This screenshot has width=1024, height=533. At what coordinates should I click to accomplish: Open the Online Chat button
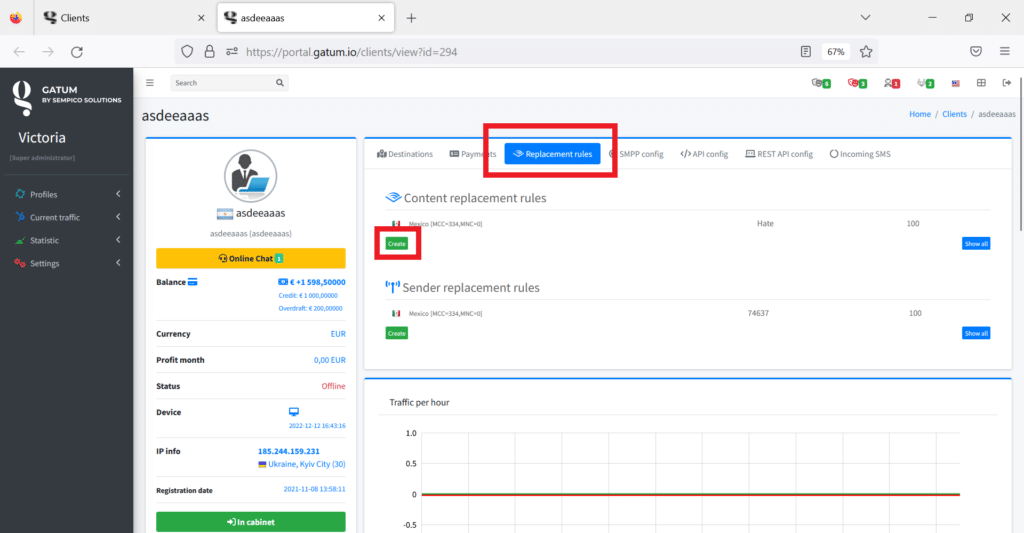pos(251,258)
